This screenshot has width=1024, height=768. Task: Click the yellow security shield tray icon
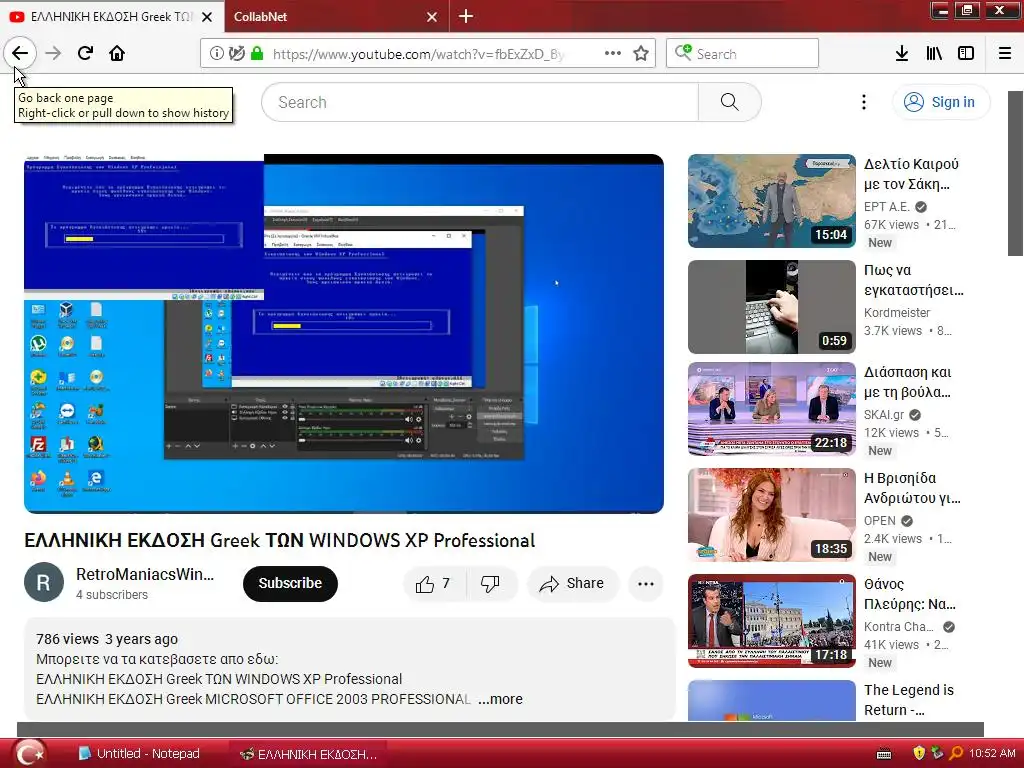(x=919, y=753)
